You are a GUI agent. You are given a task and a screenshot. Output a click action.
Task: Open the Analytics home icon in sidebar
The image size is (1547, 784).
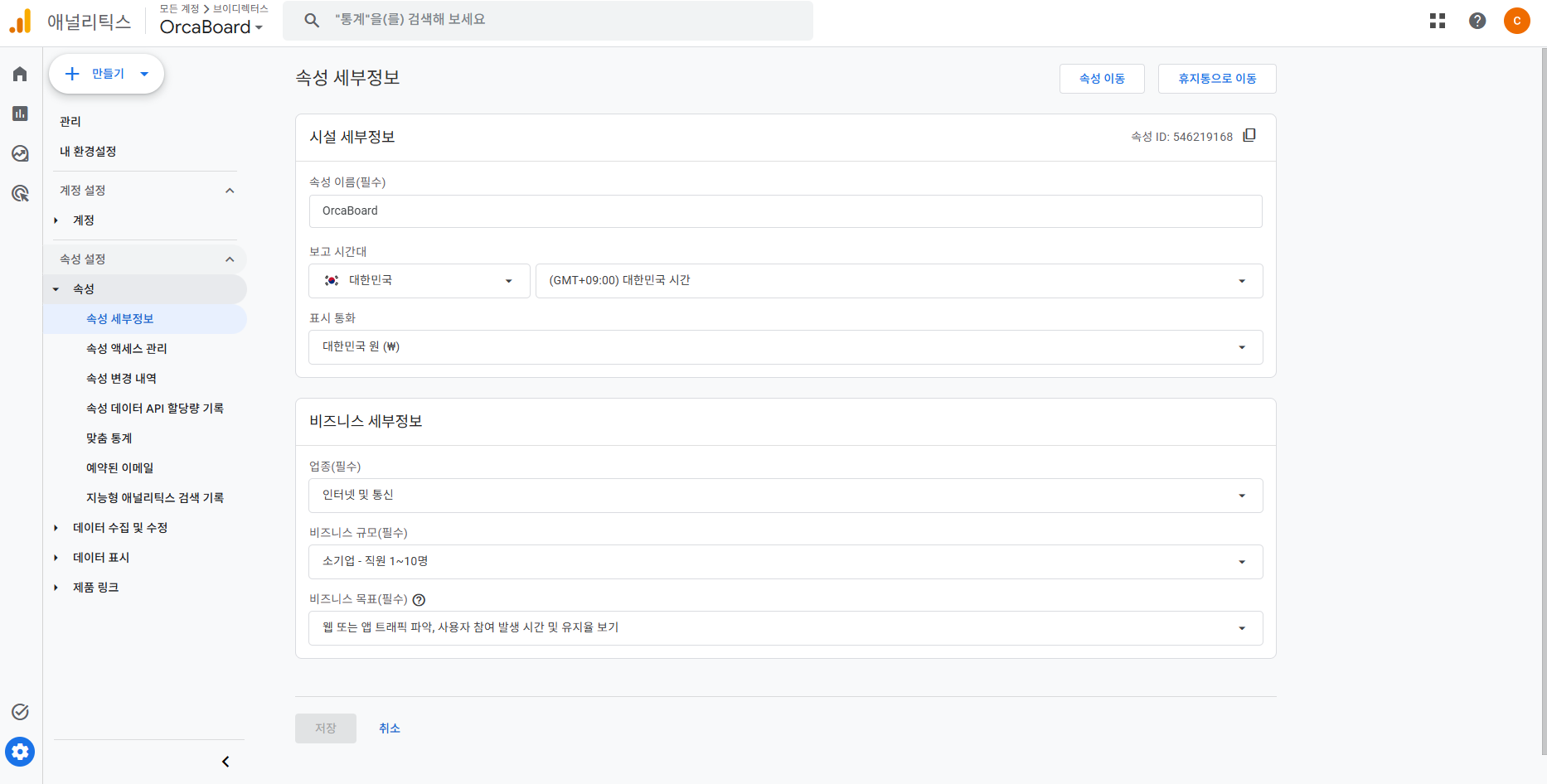(x=20, y=74)
